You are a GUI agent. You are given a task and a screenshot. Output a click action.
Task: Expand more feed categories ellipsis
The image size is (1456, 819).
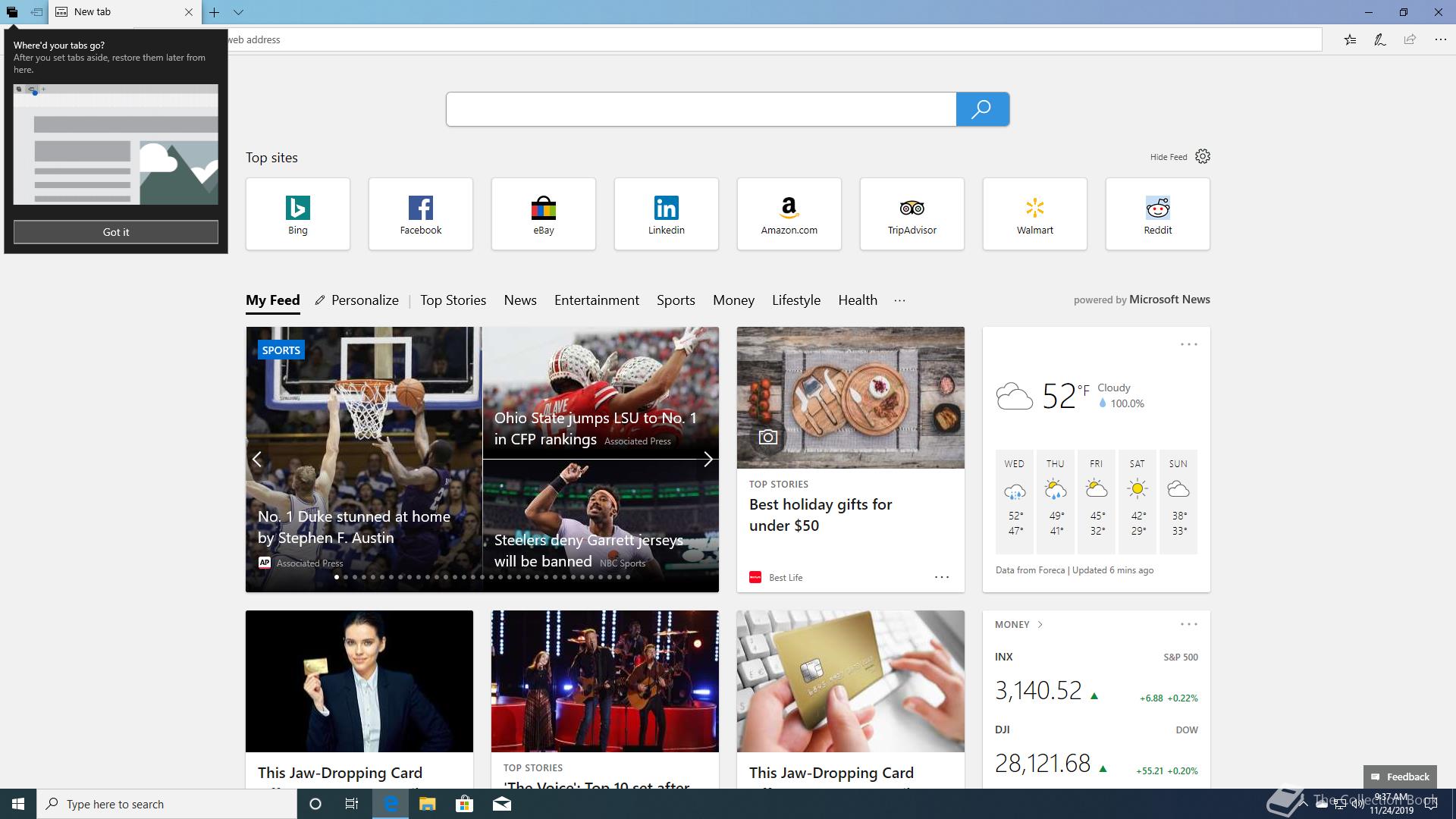(899, 300)
